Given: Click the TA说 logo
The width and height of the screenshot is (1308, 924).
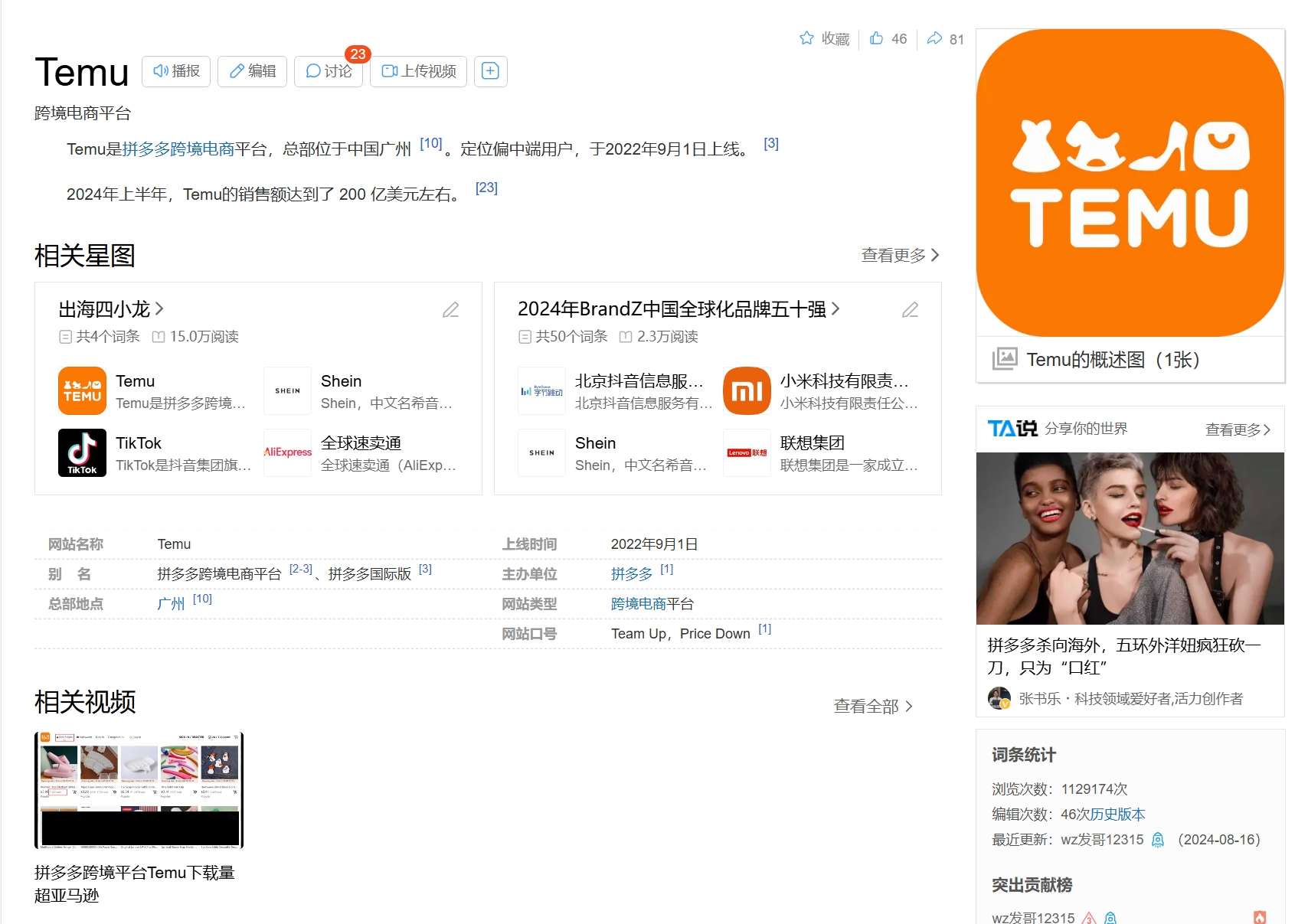Looking at the screenshot, I should coord(1012,429).
